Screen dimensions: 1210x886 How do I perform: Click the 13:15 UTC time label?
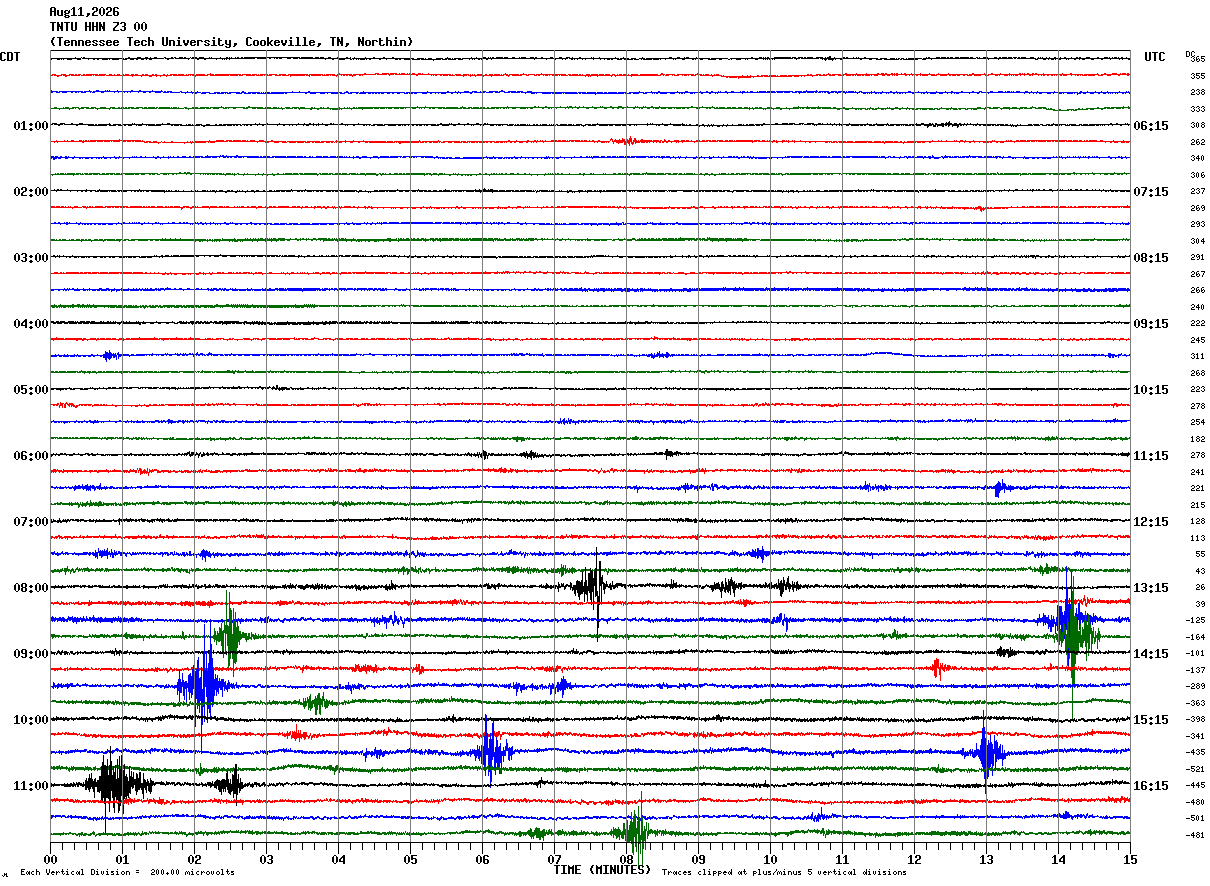[x=1151, y=587]
